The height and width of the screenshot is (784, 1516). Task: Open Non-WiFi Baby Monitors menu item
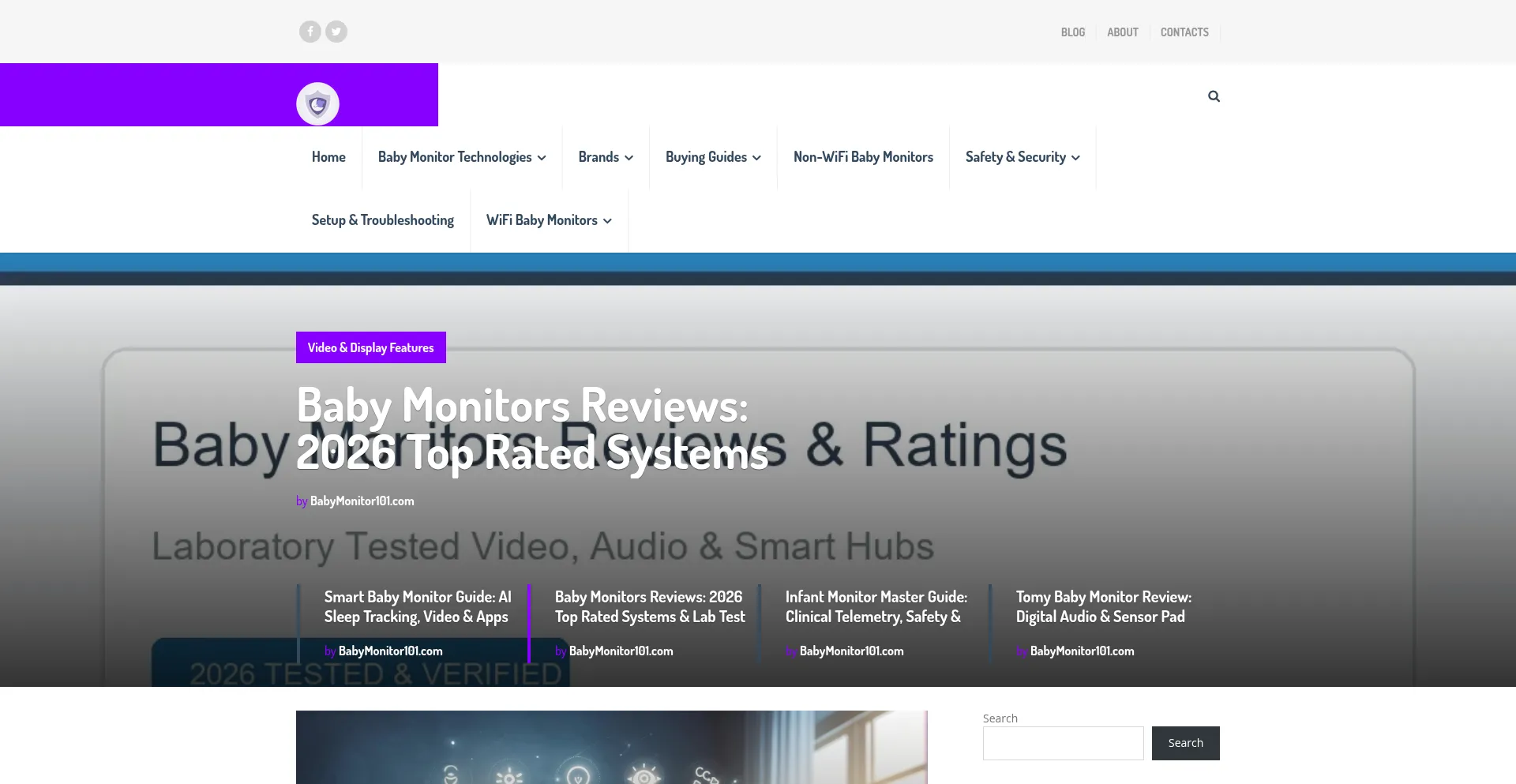[x=863, y=157]
